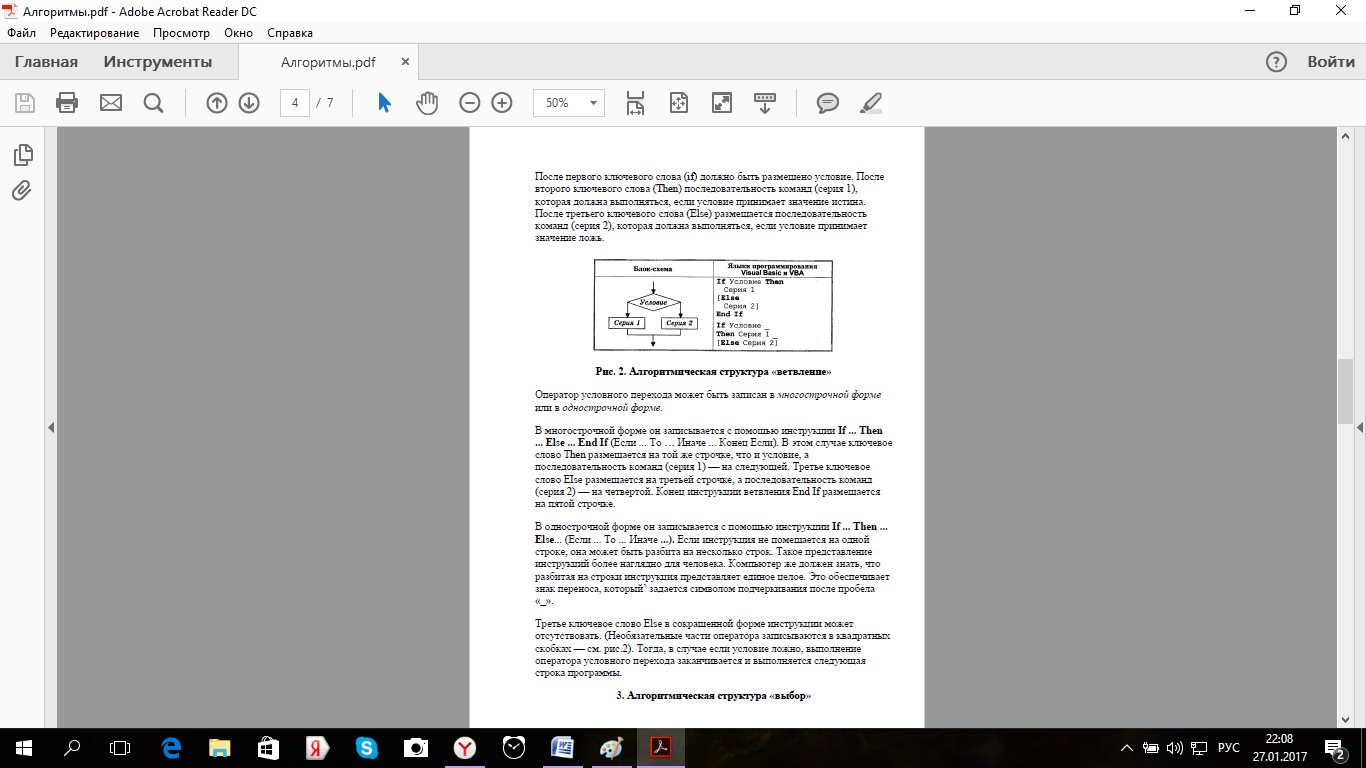Switch РУС keyboard language indicator
The image size is (1366, 768).
(x=1229, y=748)
